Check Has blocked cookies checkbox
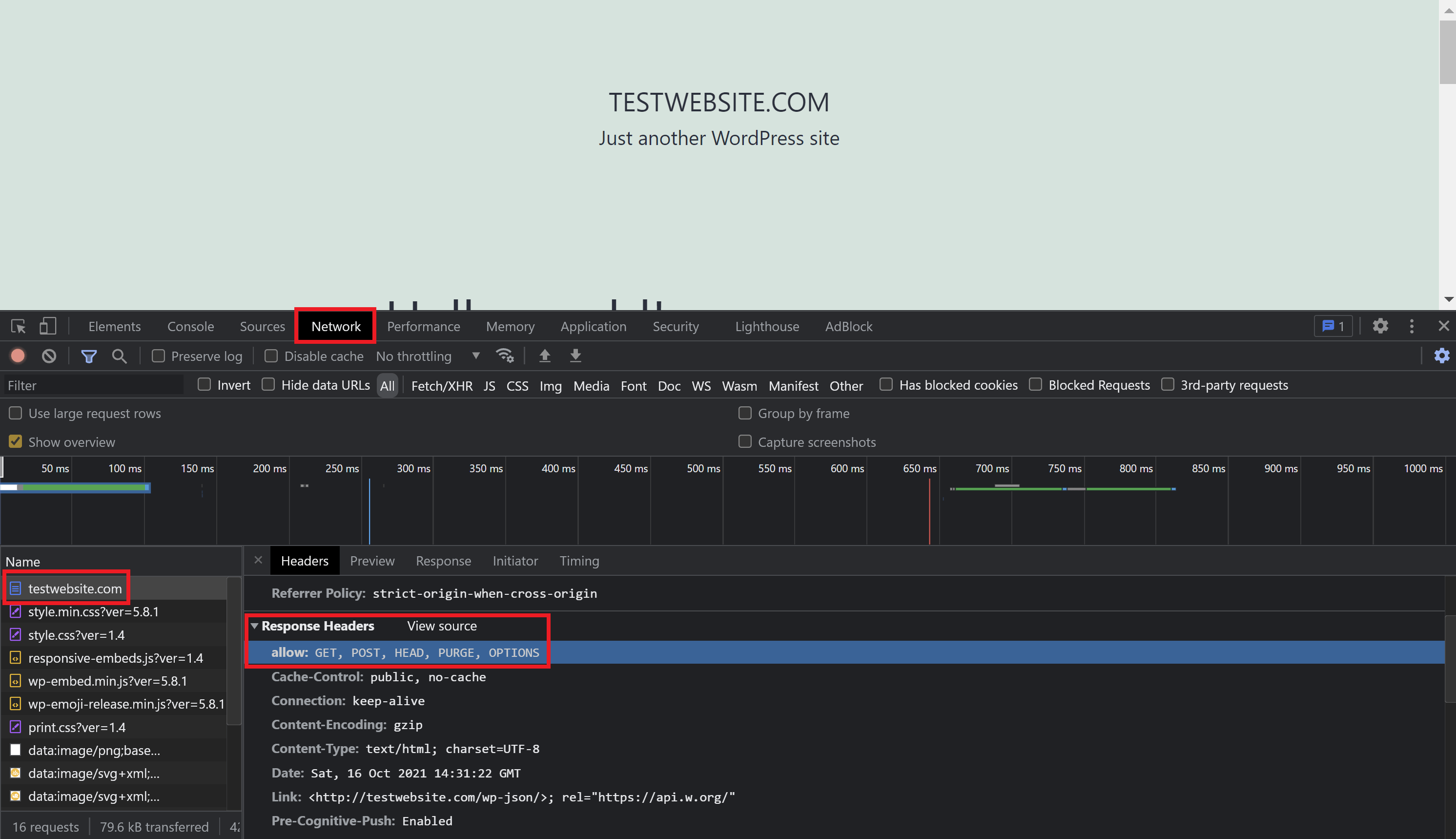 [x=886, y=384]
